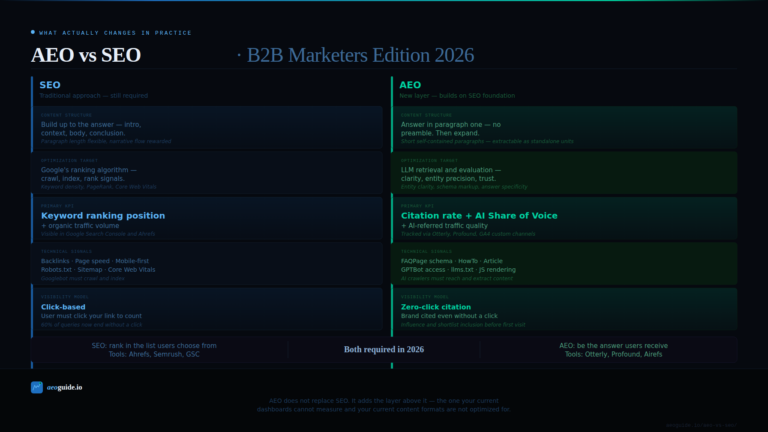
Task: Click 'User must click your link to count'
Action: point(91,316)
